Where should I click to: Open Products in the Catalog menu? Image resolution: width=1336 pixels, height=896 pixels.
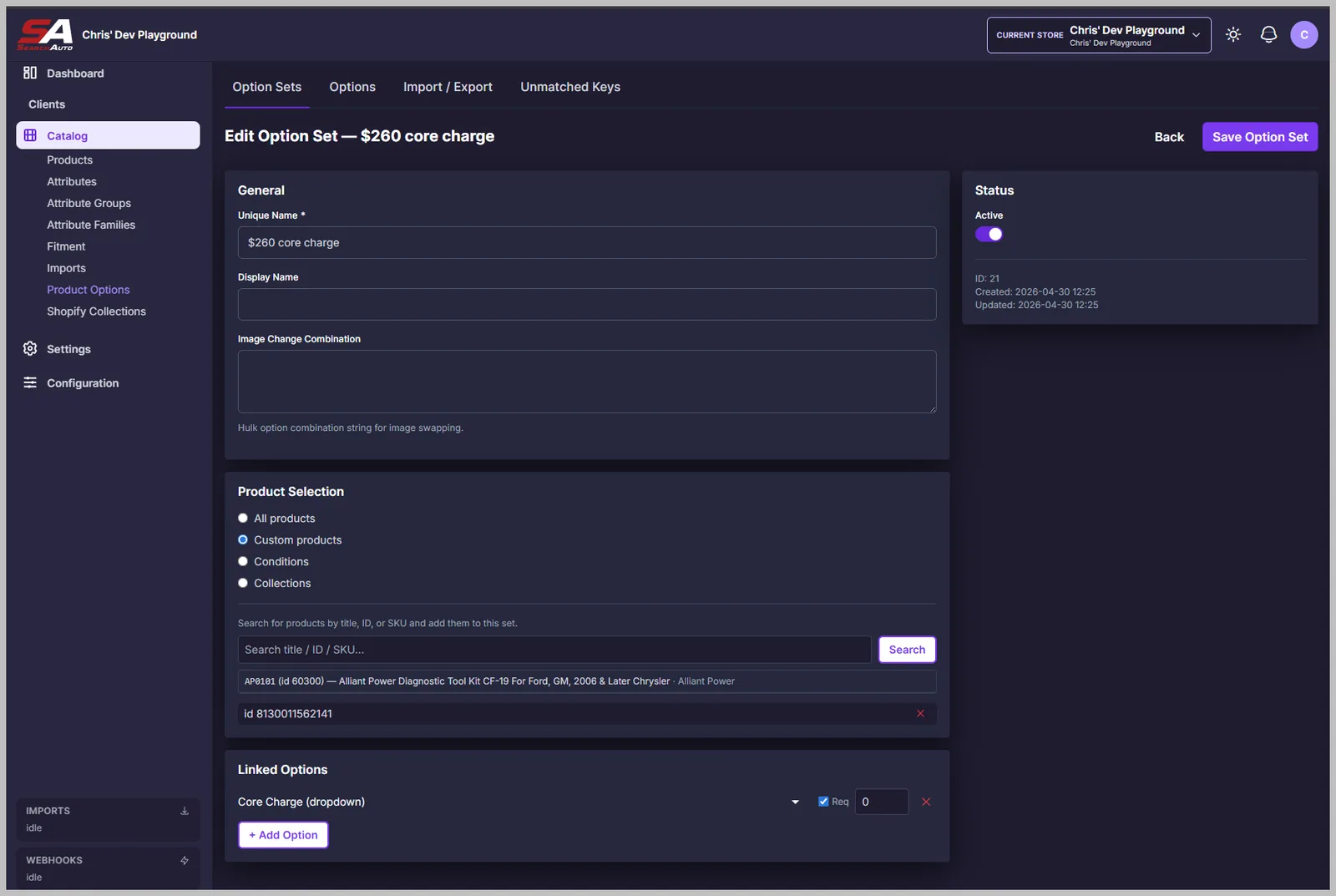pos(70,159)
